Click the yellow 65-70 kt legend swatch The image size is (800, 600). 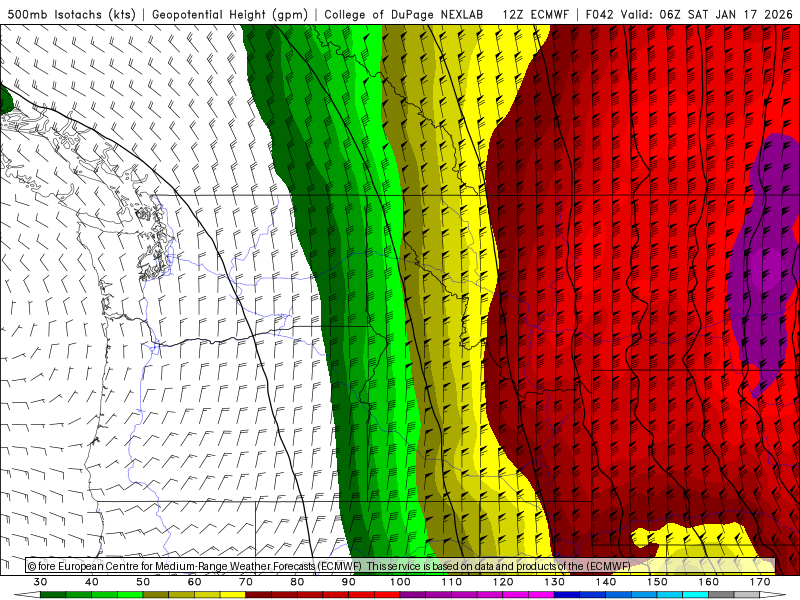click(x=233, y=595)
